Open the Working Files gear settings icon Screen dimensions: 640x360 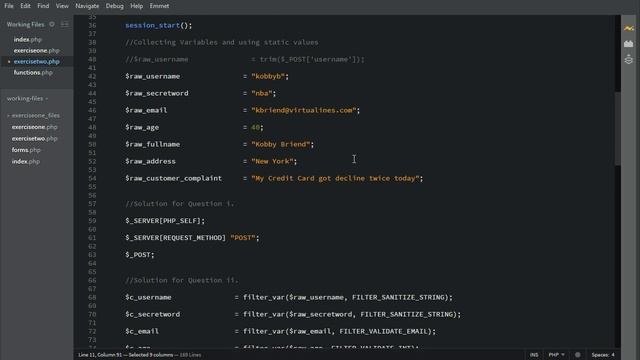pos(52,24)
